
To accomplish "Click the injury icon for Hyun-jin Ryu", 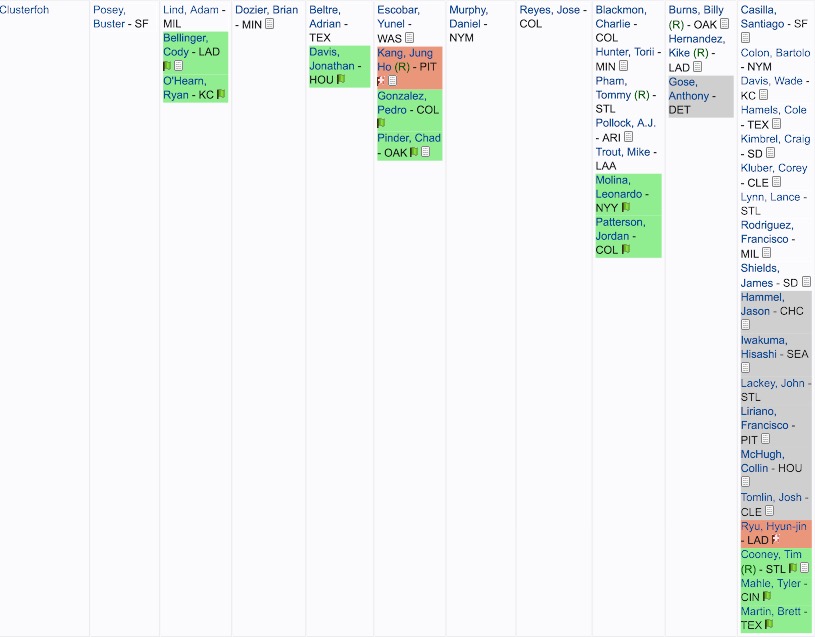I will (776, 539).
